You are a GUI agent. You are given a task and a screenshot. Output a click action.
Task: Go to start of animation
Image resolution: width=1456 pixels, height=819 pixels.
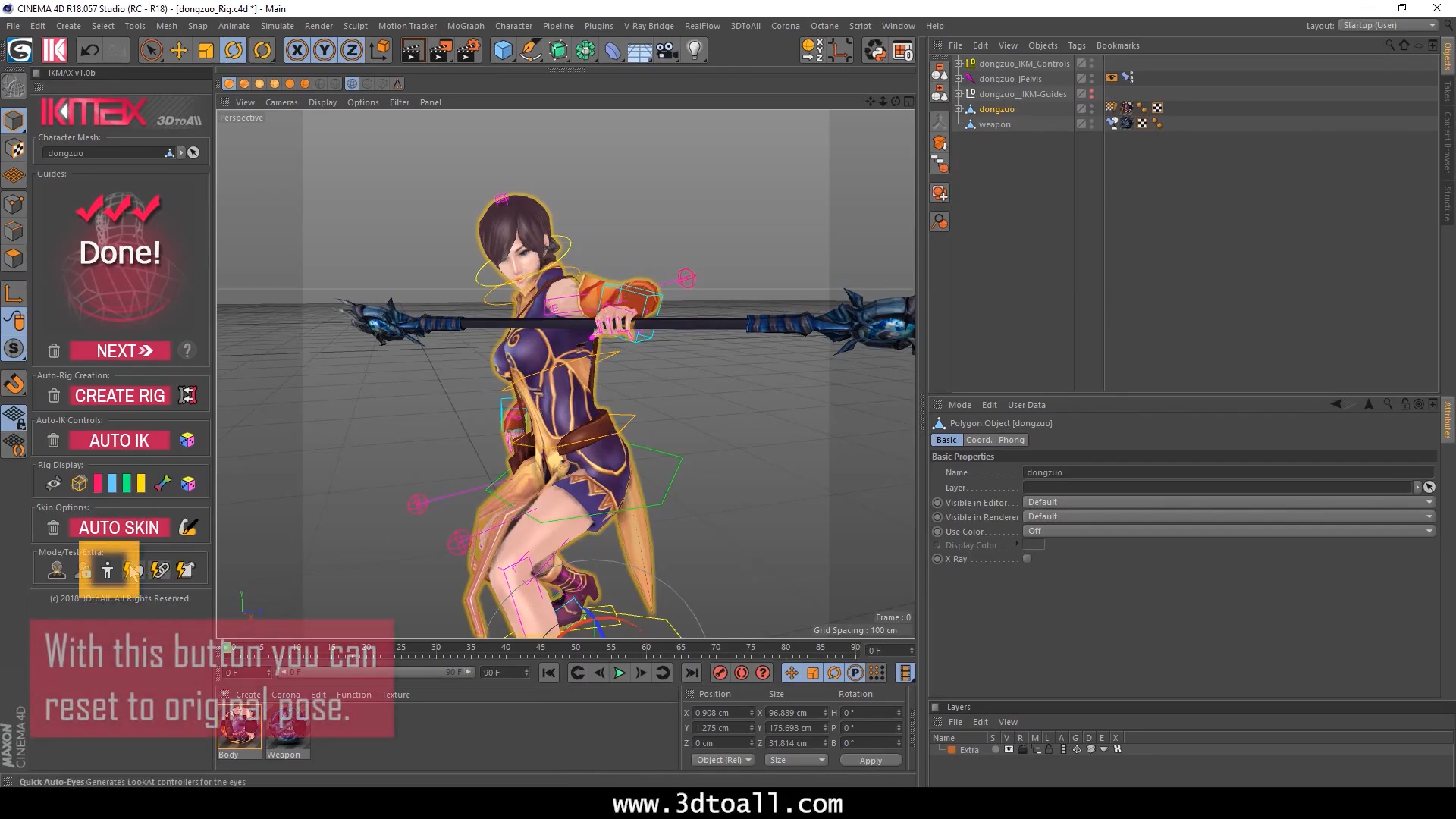549,673
